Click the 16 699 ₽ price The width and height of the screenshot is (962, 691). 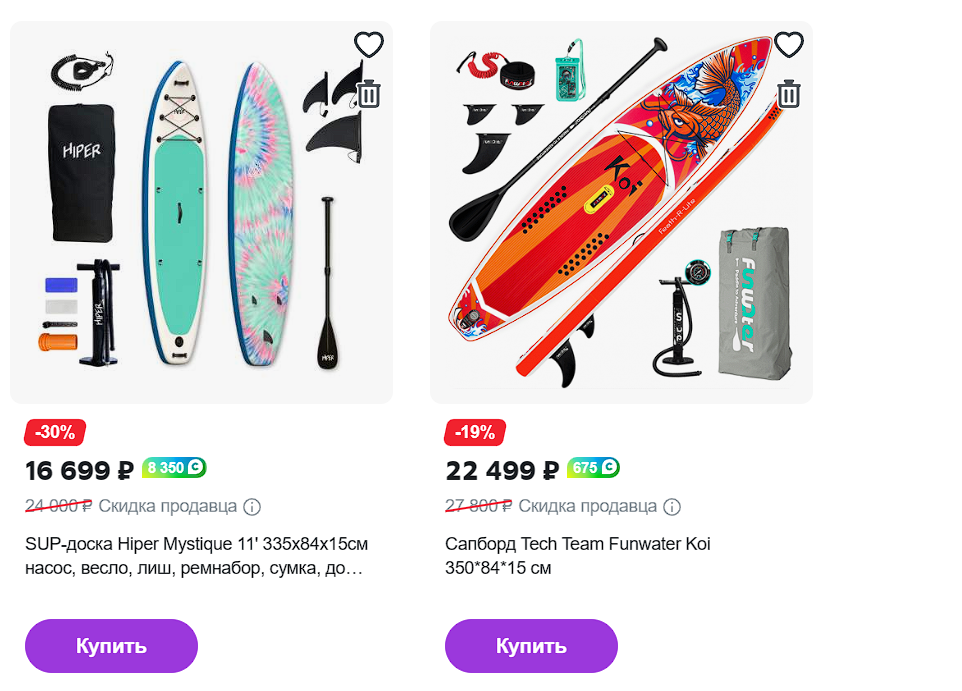79,470
